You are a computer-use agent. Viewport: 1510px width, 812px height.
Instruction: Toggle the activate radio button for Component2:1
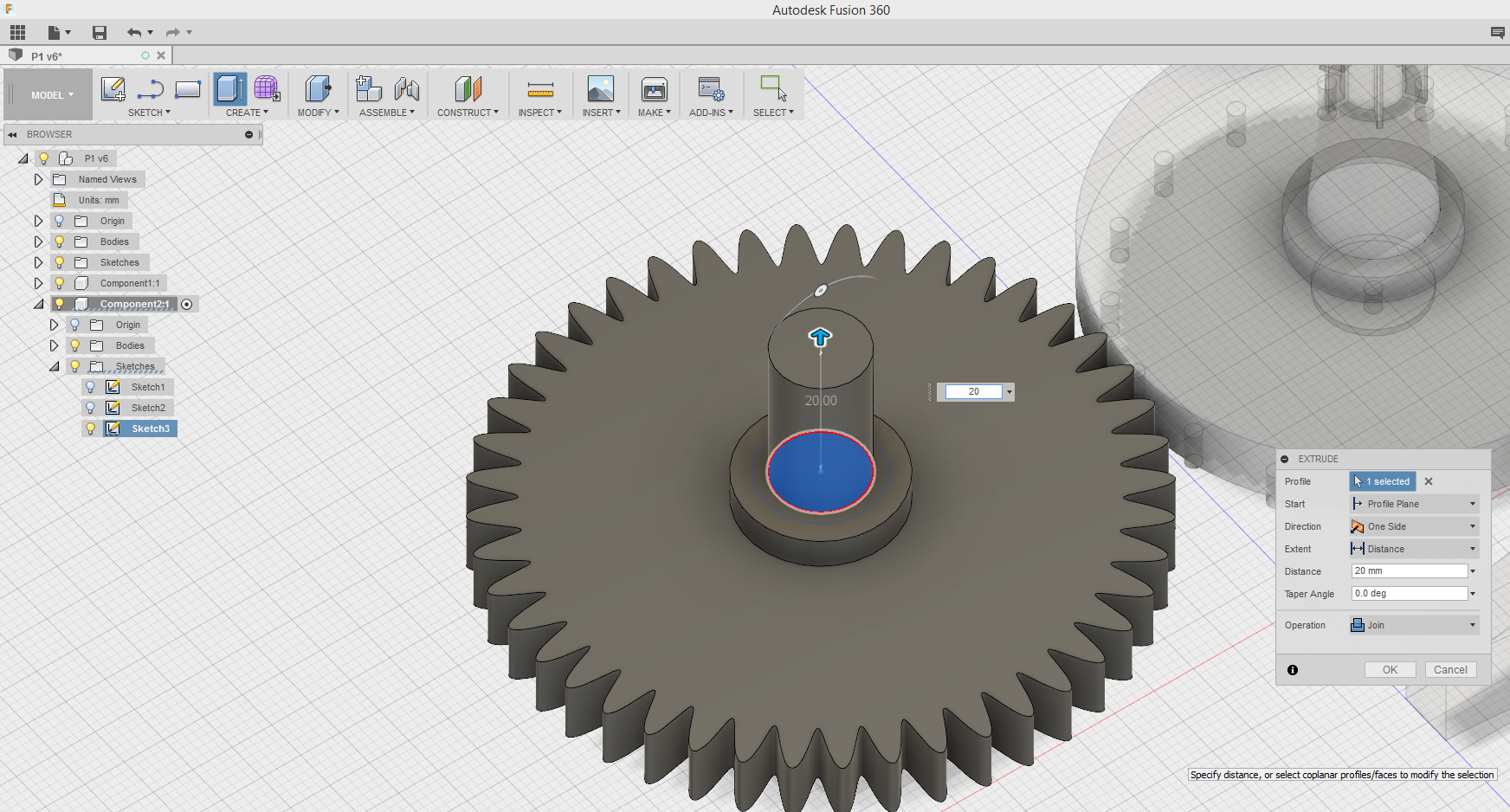tap(187, 304)
